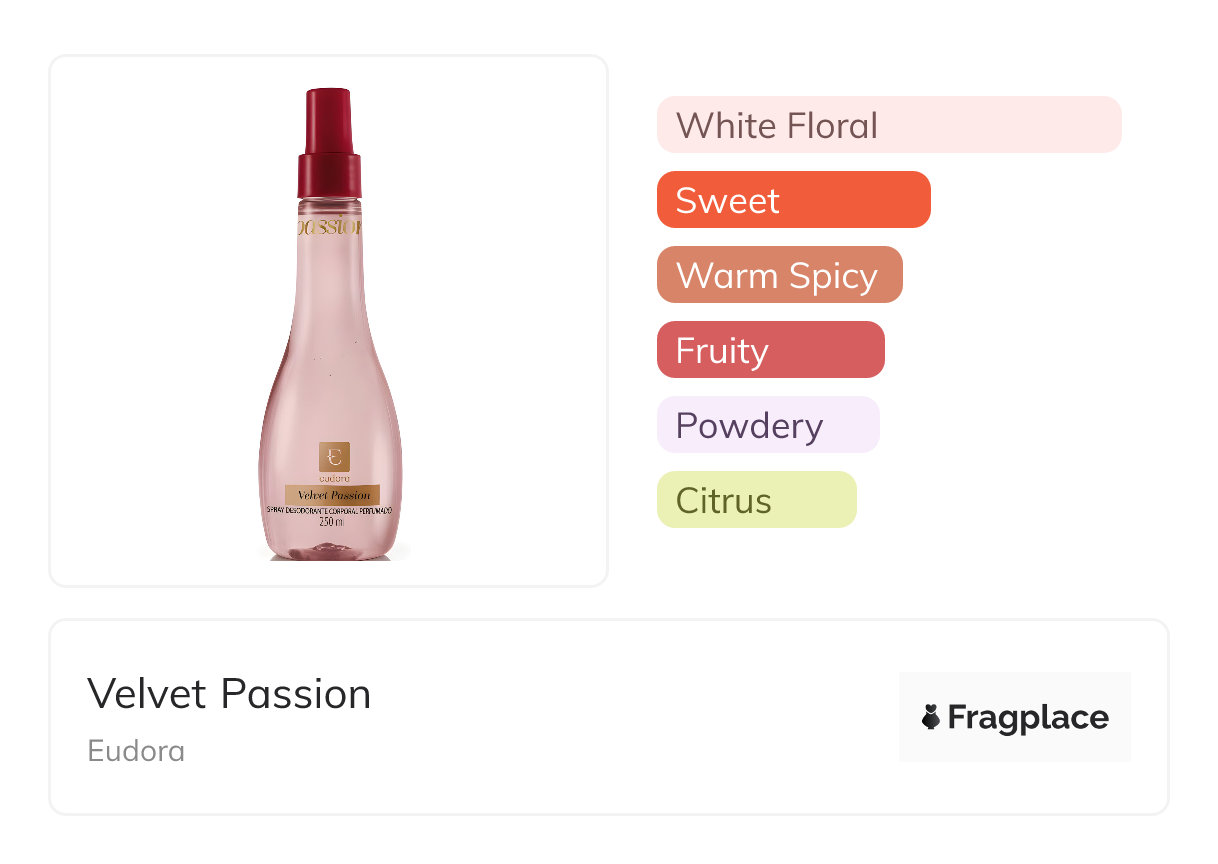This screenshot has width=1218, height=864.
Task: Open the Velvet Passion fragrance title
Action: click(229, 694)
